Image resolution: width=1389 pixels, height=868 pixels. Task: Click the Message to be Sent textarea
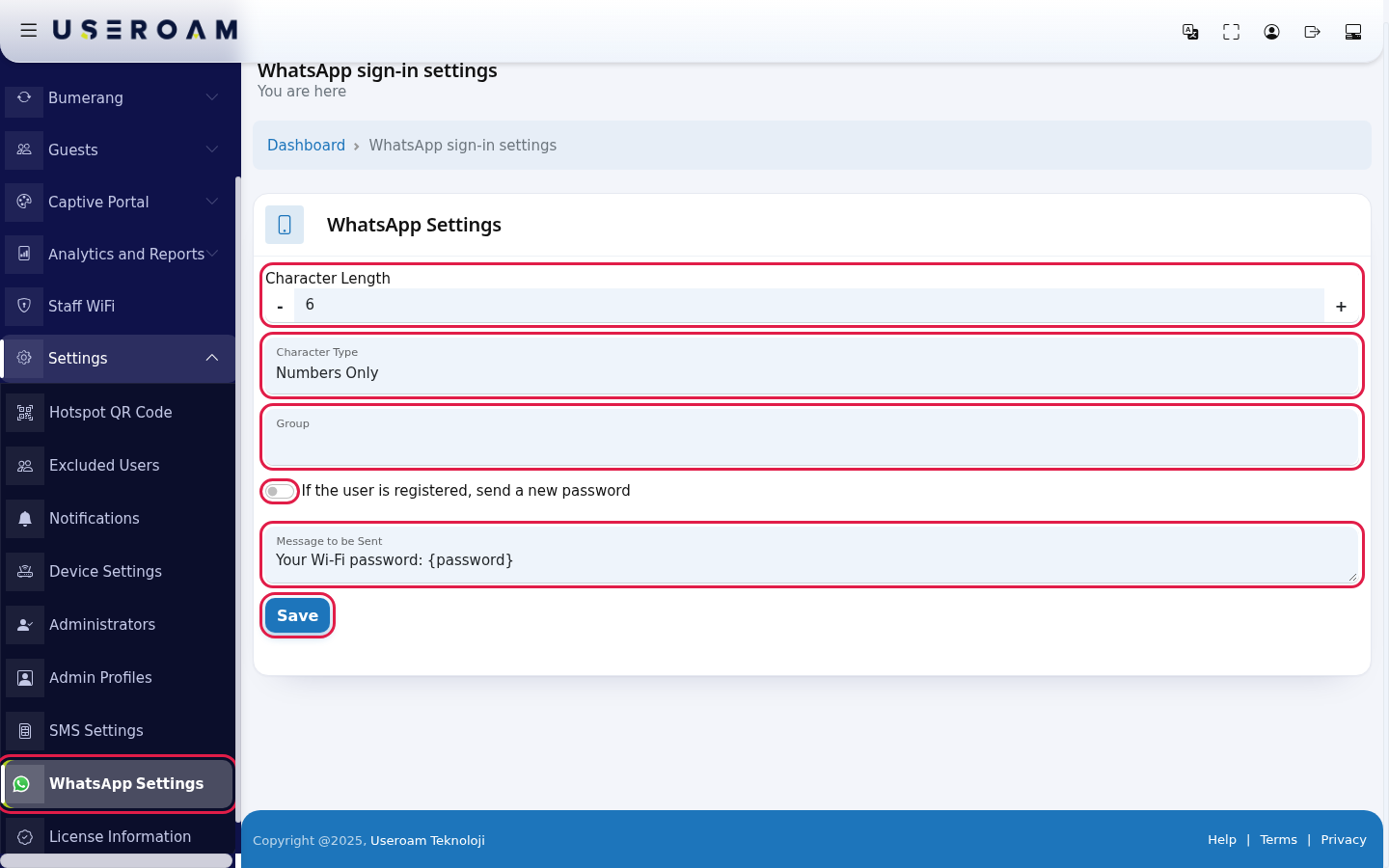point(812,555)
